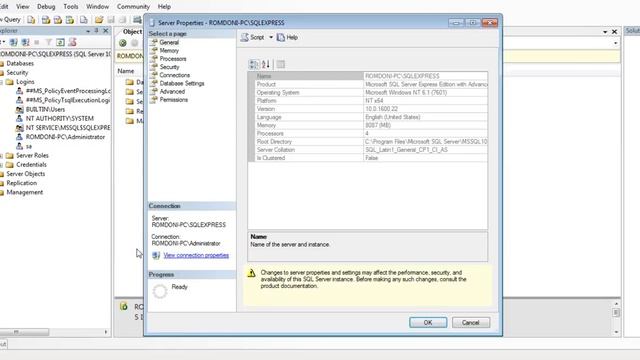This screenshot has height=360, width=640.
Task: Click the scroll down arrow in the bottom details pane
Action: tap(616, 332)
